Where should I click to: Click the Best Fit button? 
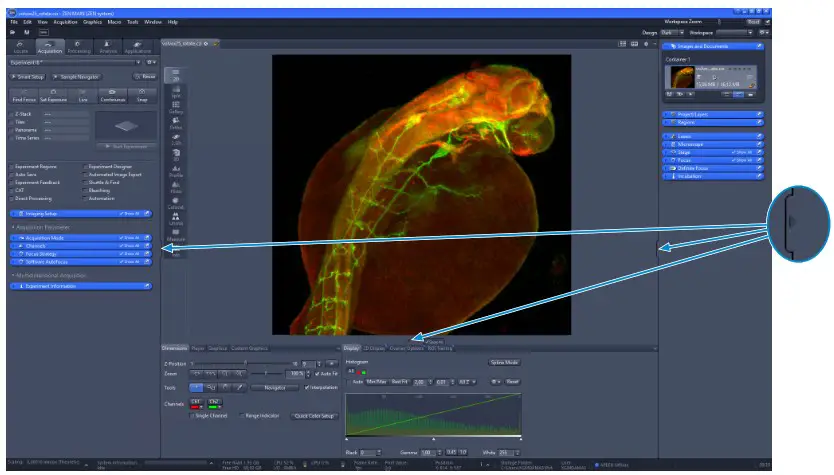399,382
